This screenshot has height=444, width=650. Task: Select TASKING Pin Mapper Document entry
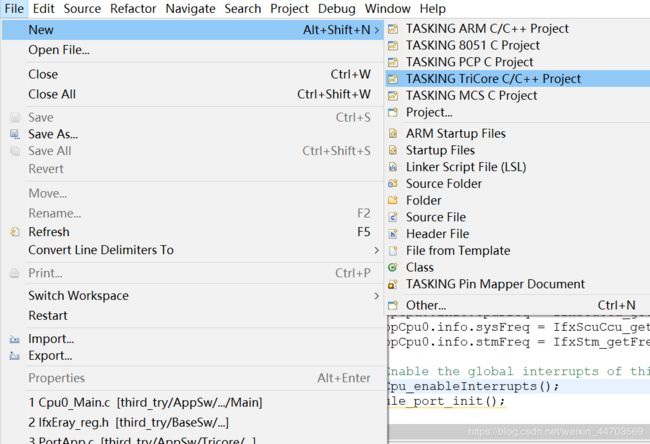tap(518, 284)
